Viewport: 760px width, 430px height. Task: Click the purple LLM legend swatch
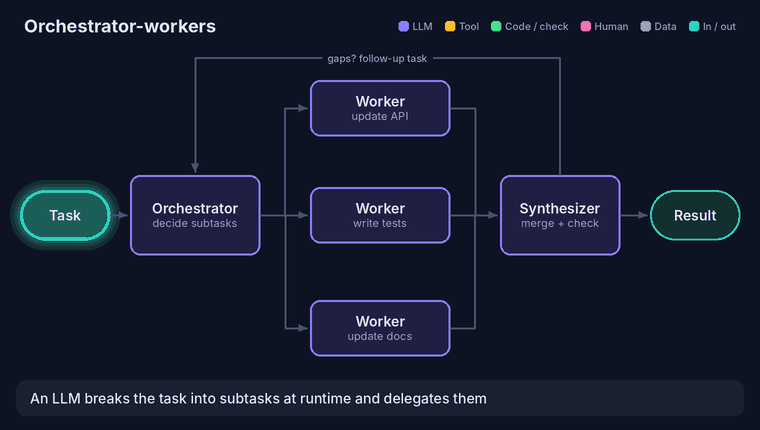click(403, 26)
